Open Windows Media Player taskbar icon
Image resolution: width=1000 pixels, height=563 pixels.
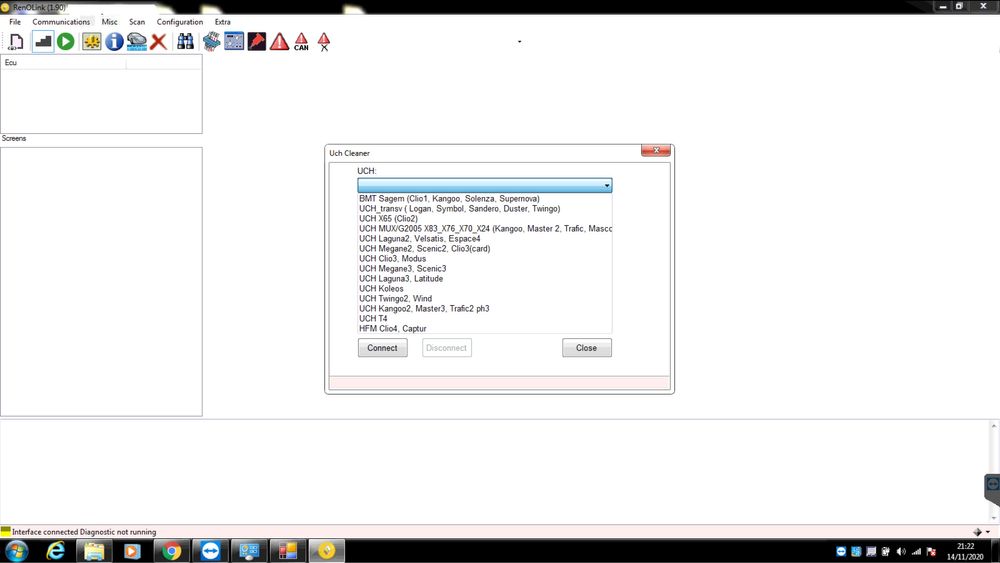(x=133, y=551)
